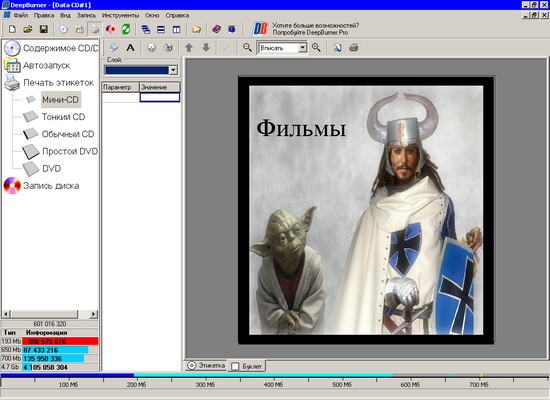Image resolution: width=550 pixels, height=400 pixels.
Task: Select Печать этикеток in sidebar
Action: pos(49,82)
